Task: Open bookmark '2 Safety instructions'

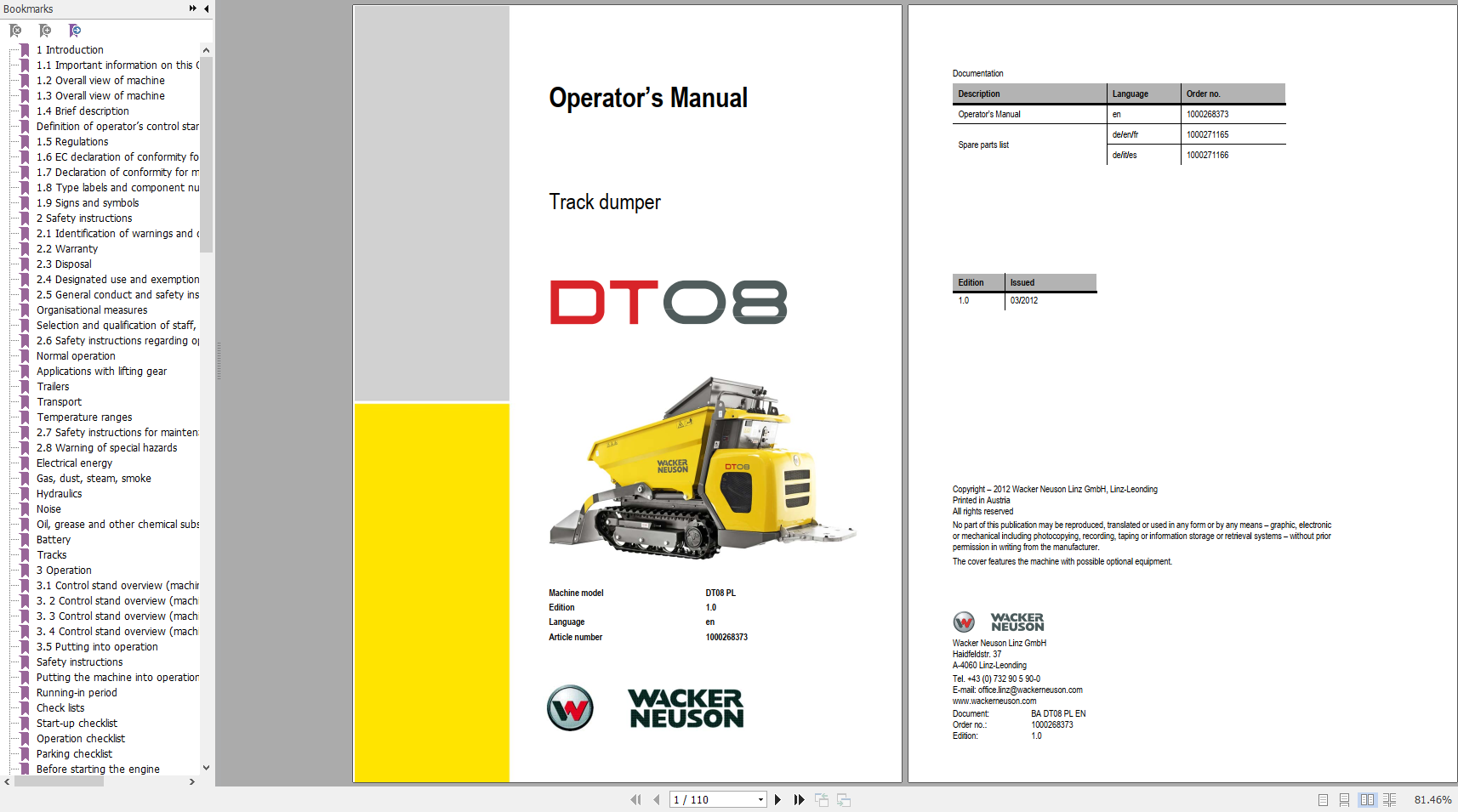Action: (x=84, y=219)
